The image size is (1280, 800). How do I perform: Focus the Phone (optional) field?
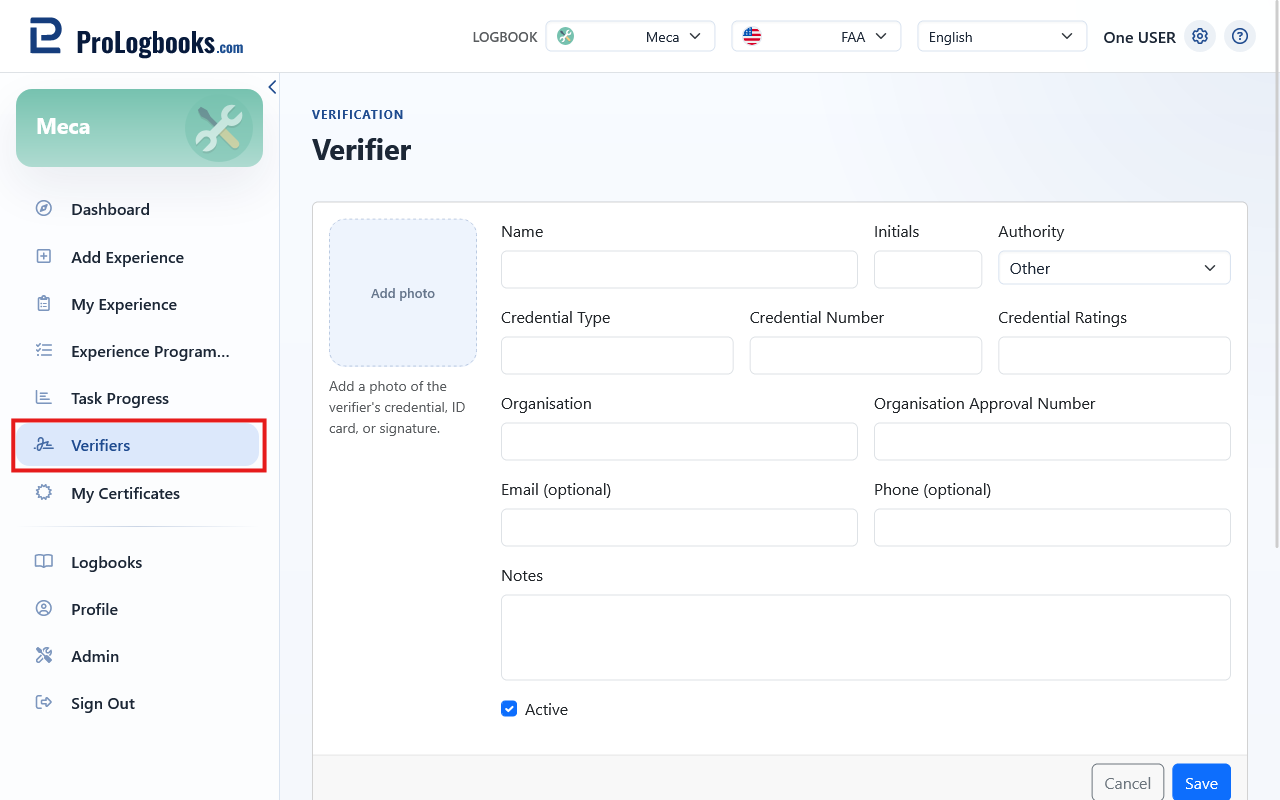[x=1052, y=527]
